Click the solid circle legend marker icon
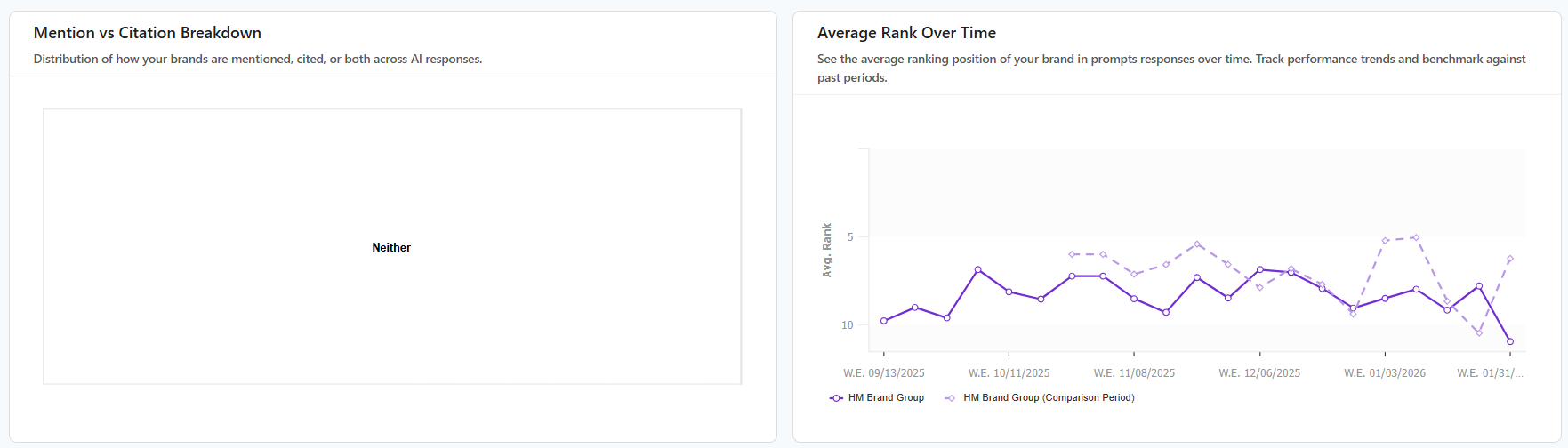Viewport: 1568px width, 448px height. (836, 398)
